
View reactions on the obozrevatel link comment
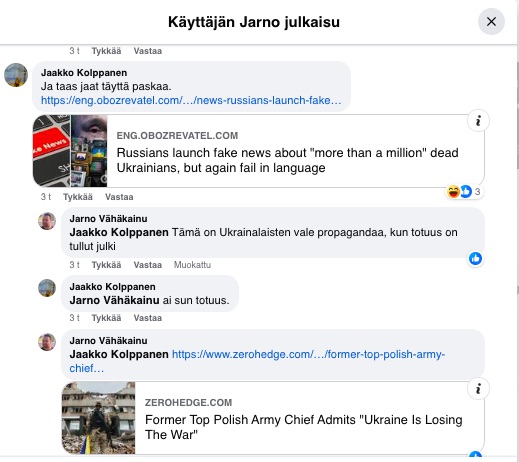[464, 192]
